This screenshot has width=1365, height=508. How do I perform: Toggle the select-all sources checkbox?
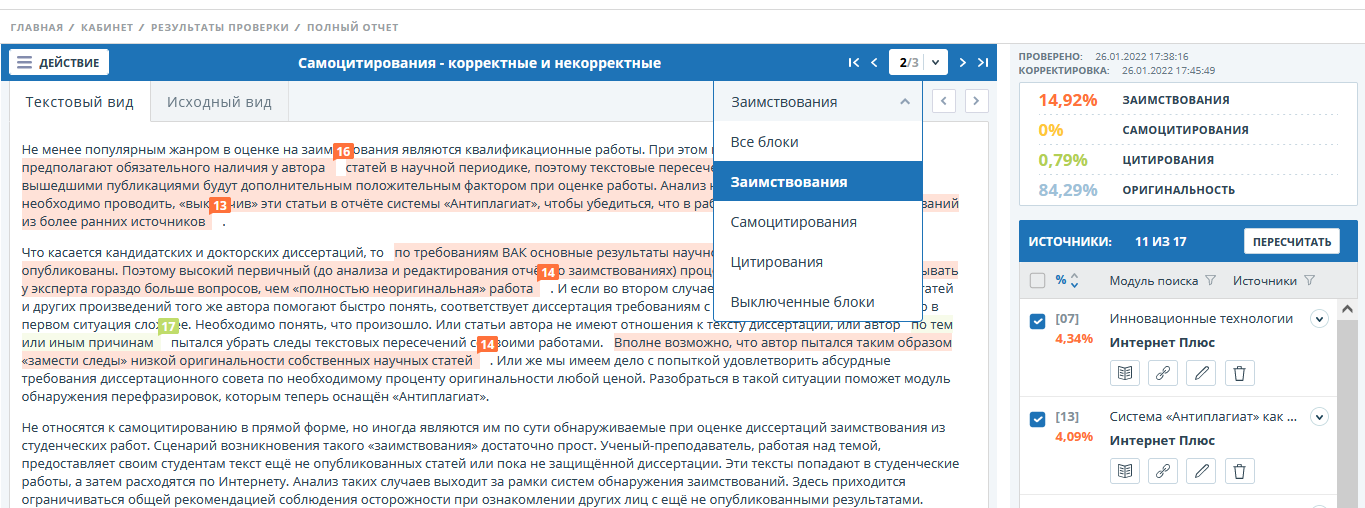tap(1038, 281)
